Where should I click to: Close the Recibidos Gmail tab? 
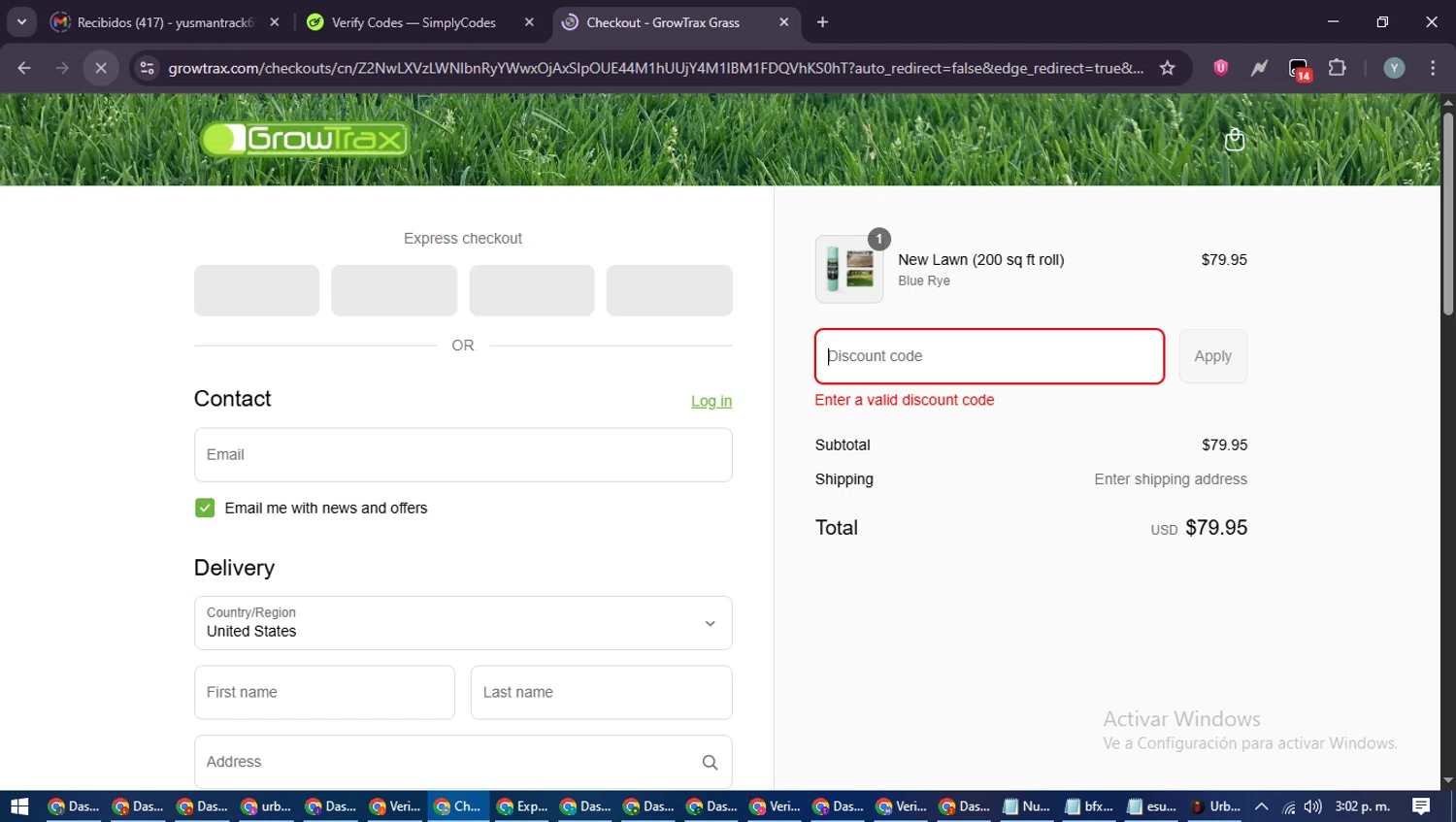(275, 22)
